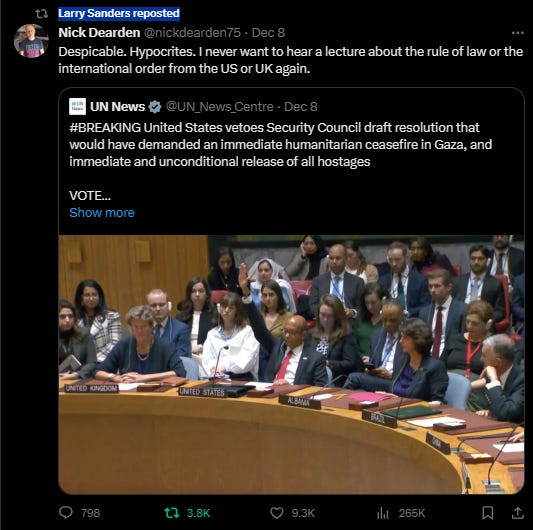The image size is (533, 530).
Task: Open Nick Dearden's Dec 8 timestamp
Action: tap(268, 33)
